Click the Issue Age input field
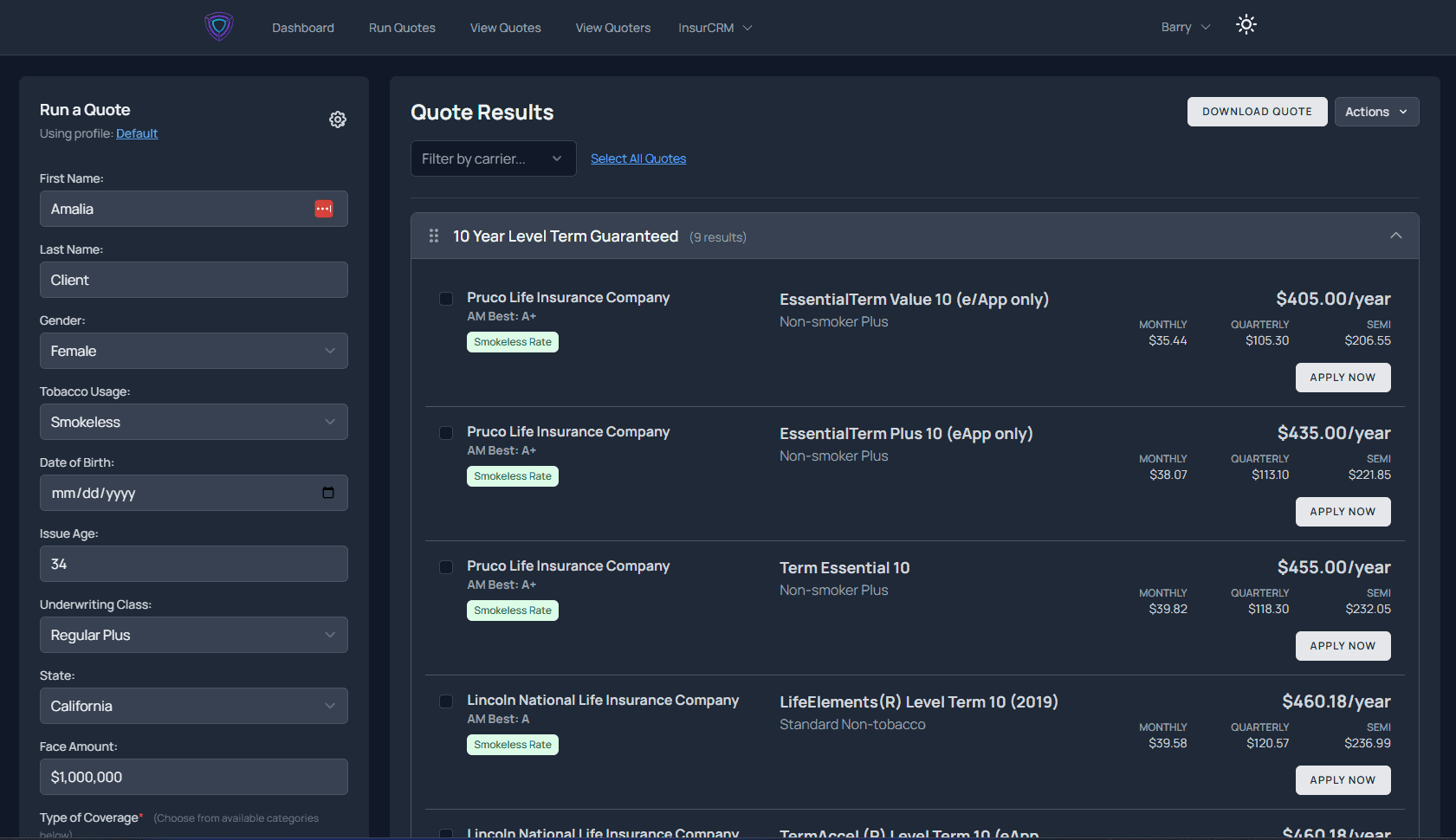Screen dimensions: 1456x840 click(194, 564)
